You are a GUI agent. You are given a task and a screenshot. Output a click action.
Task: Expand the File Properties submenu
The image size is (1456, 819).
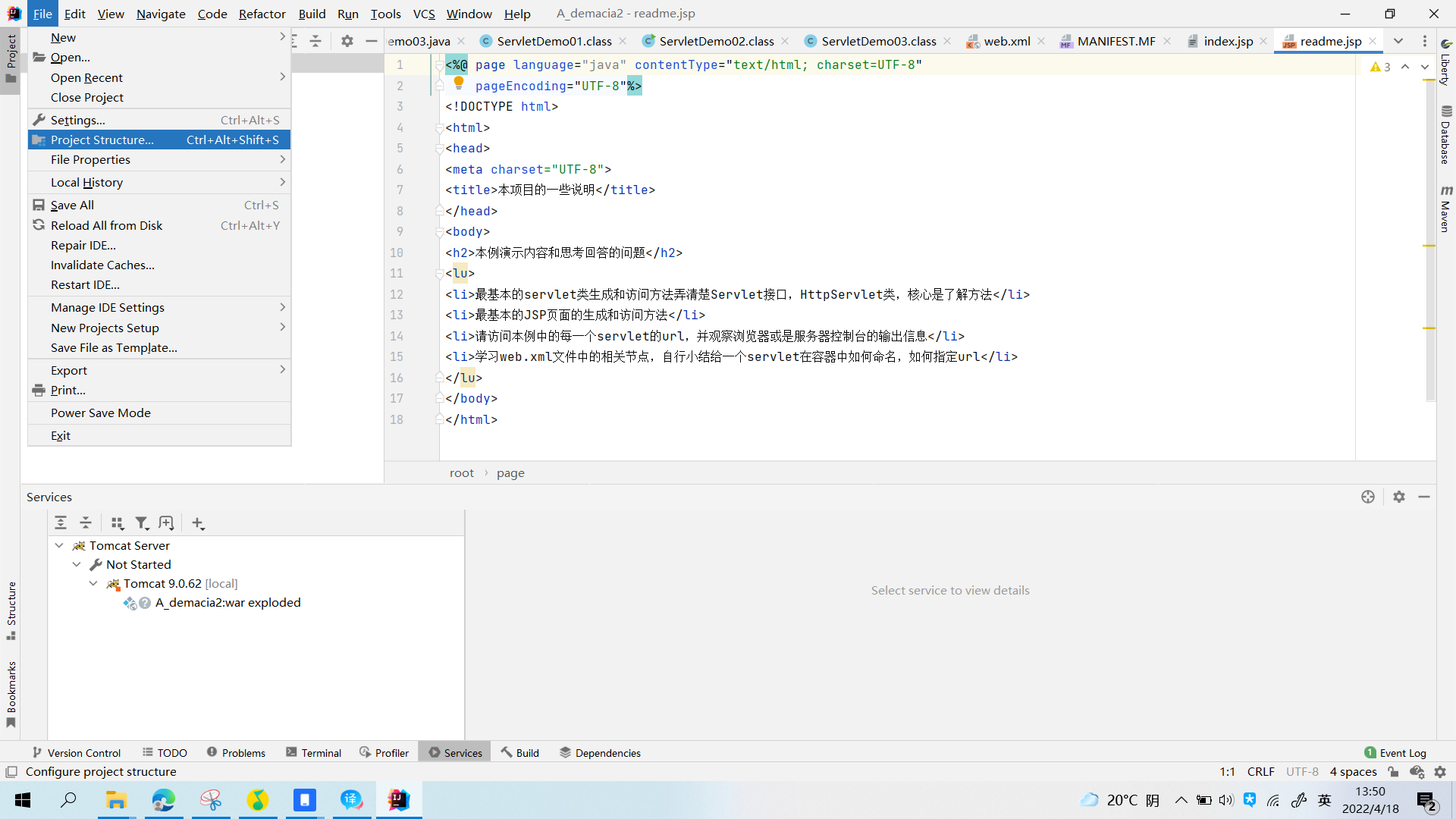click(90, 159)
